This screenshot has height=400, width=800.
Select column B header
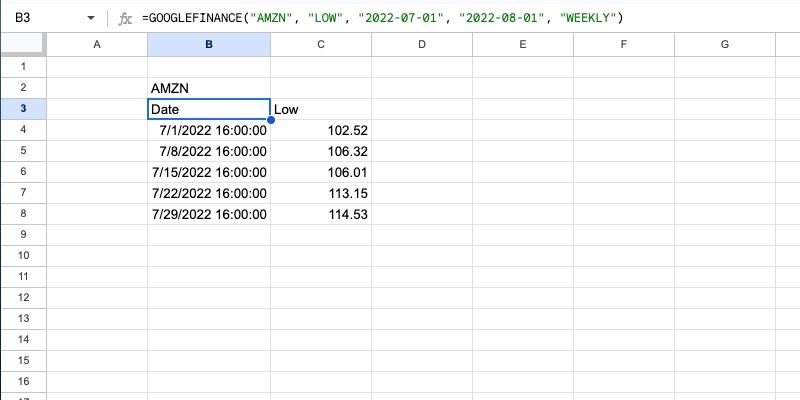click(x=208, y=44)
